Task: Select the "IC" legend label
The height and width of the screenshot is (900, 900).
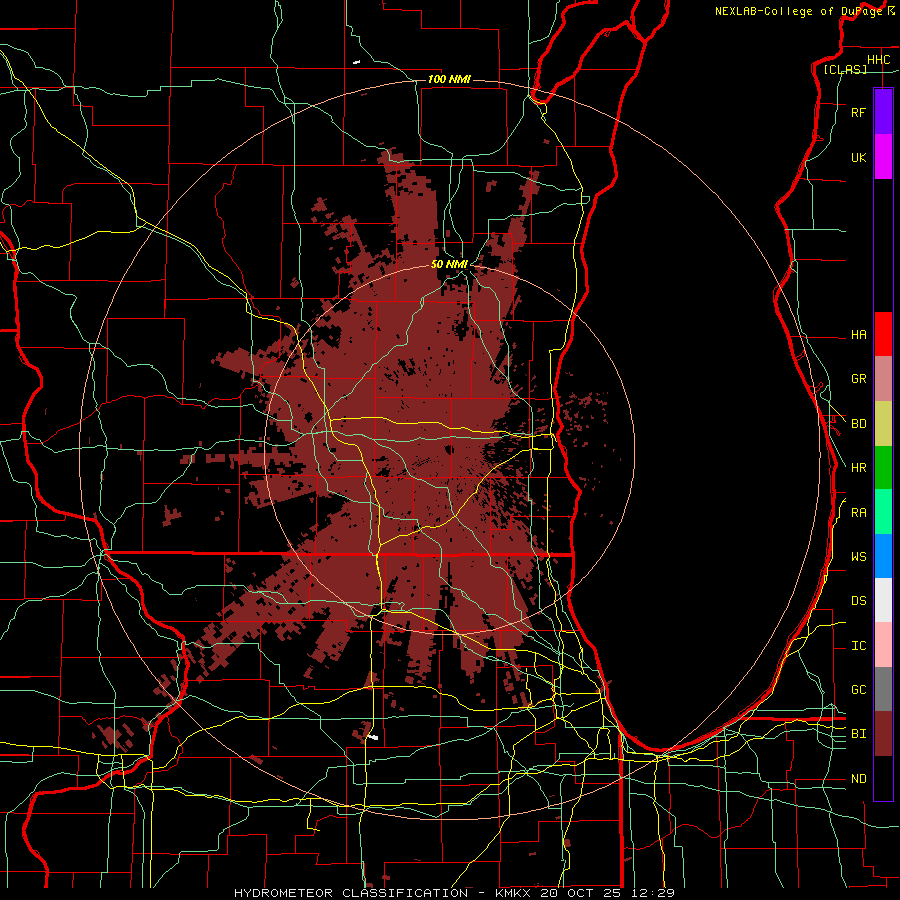Action: [858, 646]
